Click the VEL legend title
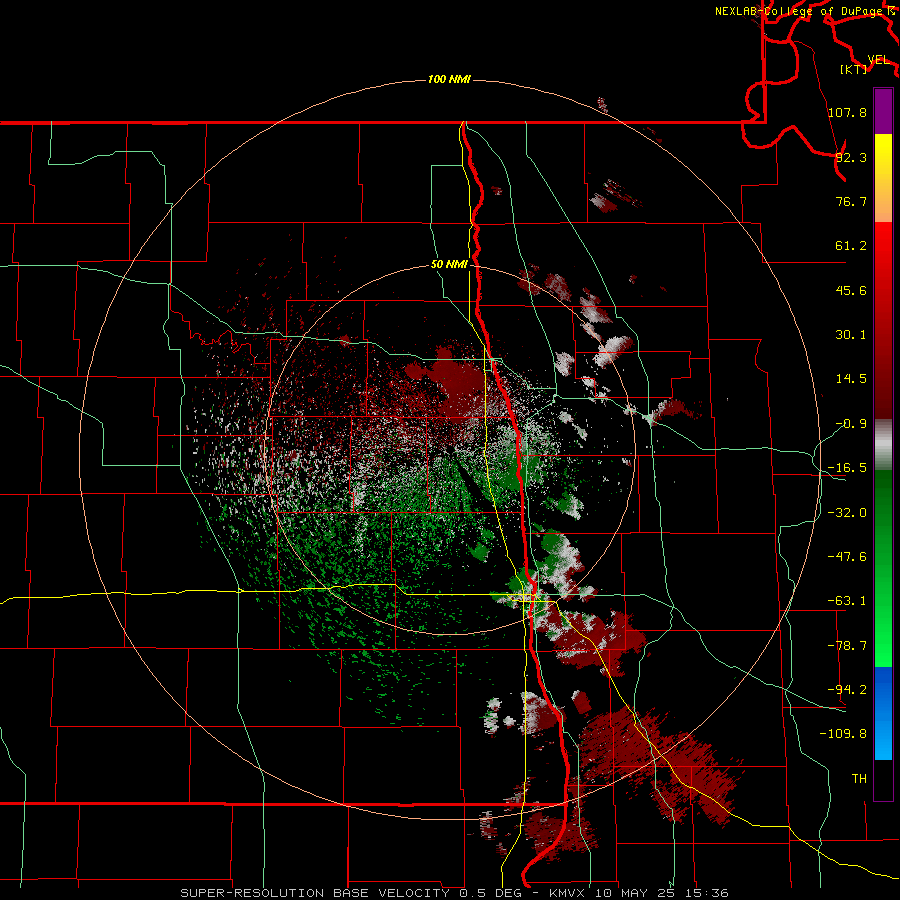Image resolution: width=900 pixels, height=900 pixels. 878,60
